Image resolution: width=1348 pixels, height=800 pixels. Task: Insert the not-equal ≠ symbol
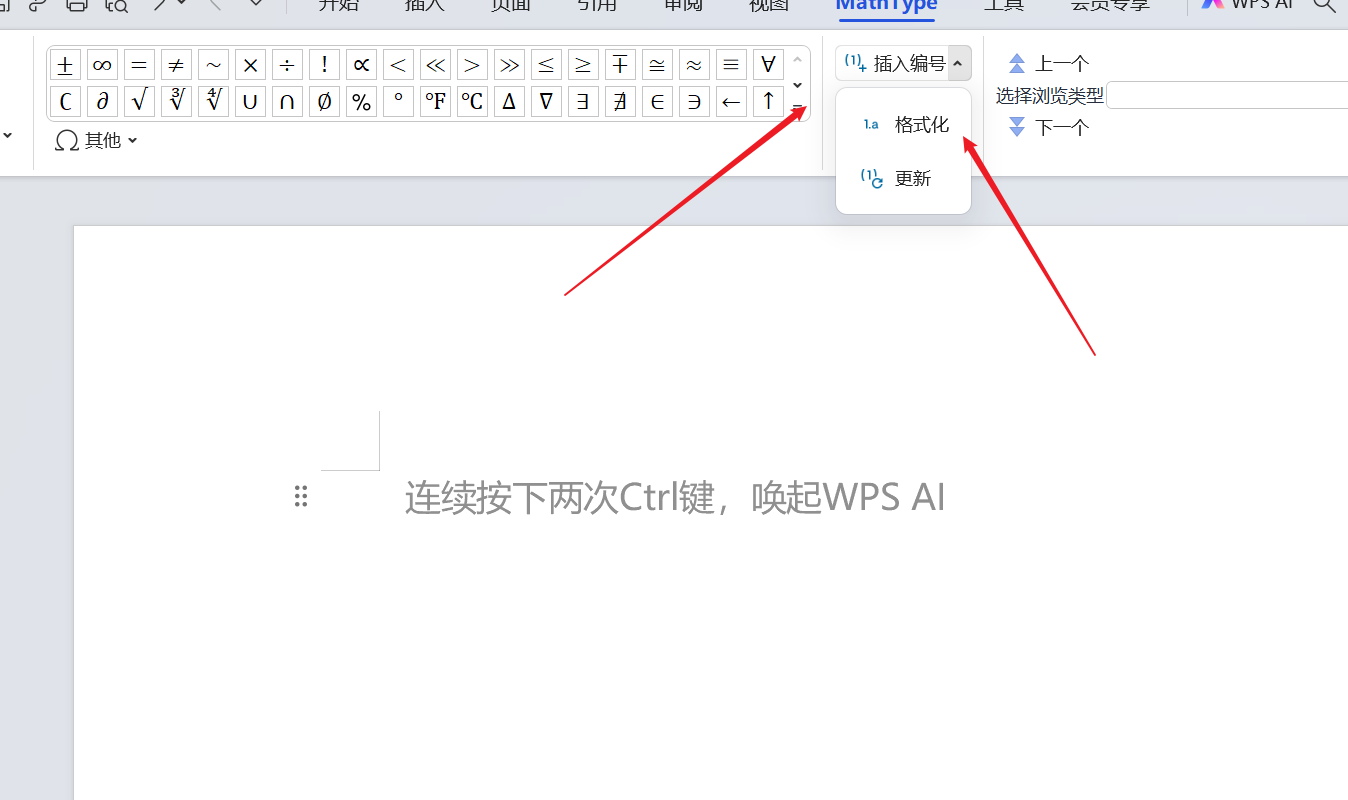(176, 65)
